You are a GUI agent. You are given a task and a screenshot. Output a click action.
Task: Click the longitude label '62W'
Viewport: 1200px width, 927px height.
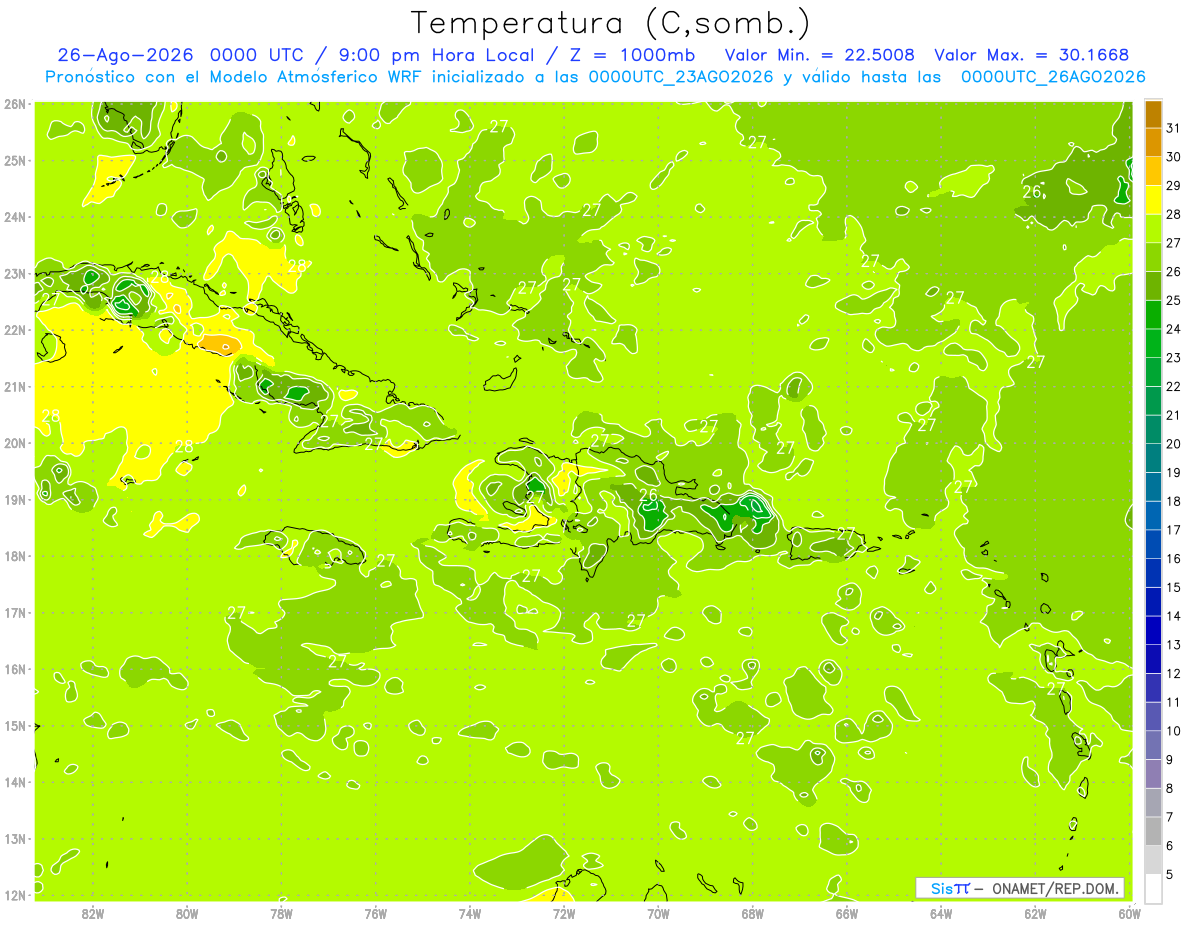click(1035, 913)
